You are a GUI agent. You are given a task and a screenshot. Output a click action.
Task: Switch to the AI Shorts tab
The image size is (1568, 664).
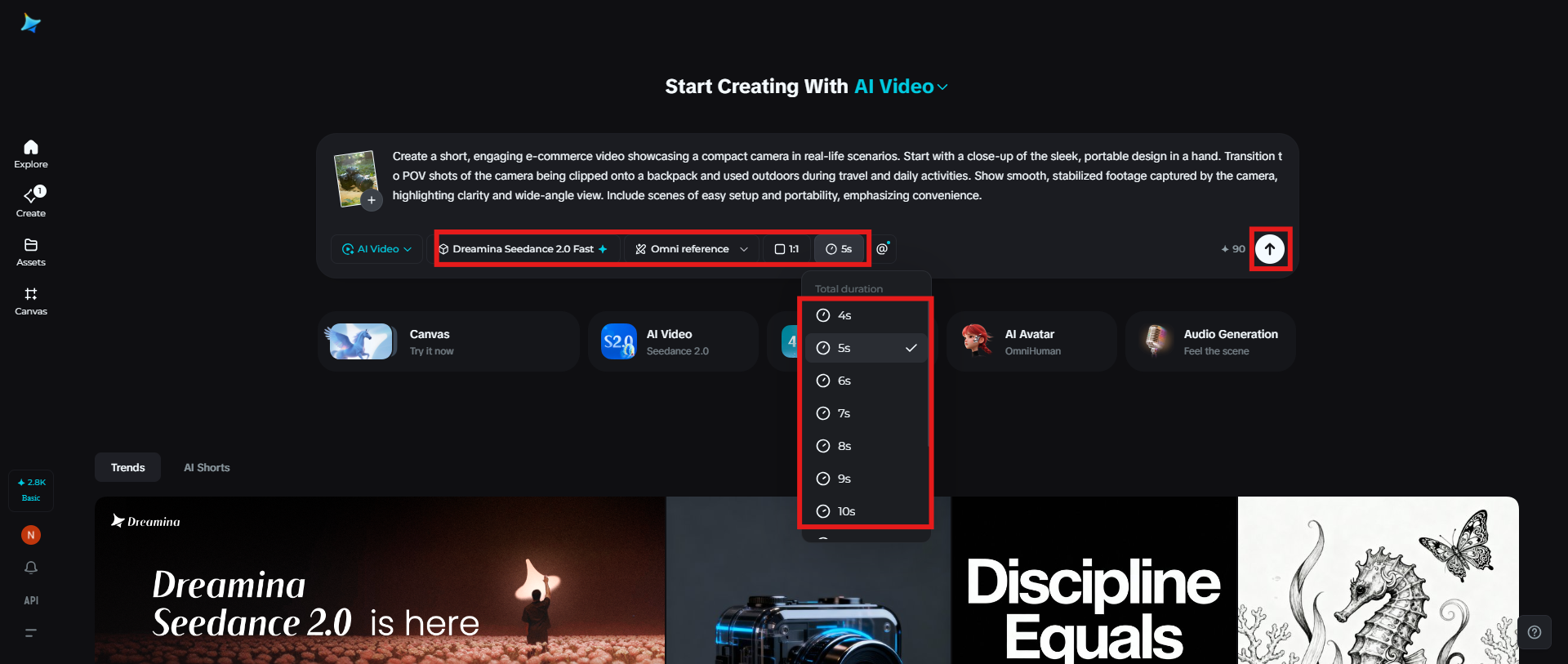coord(207,467)
